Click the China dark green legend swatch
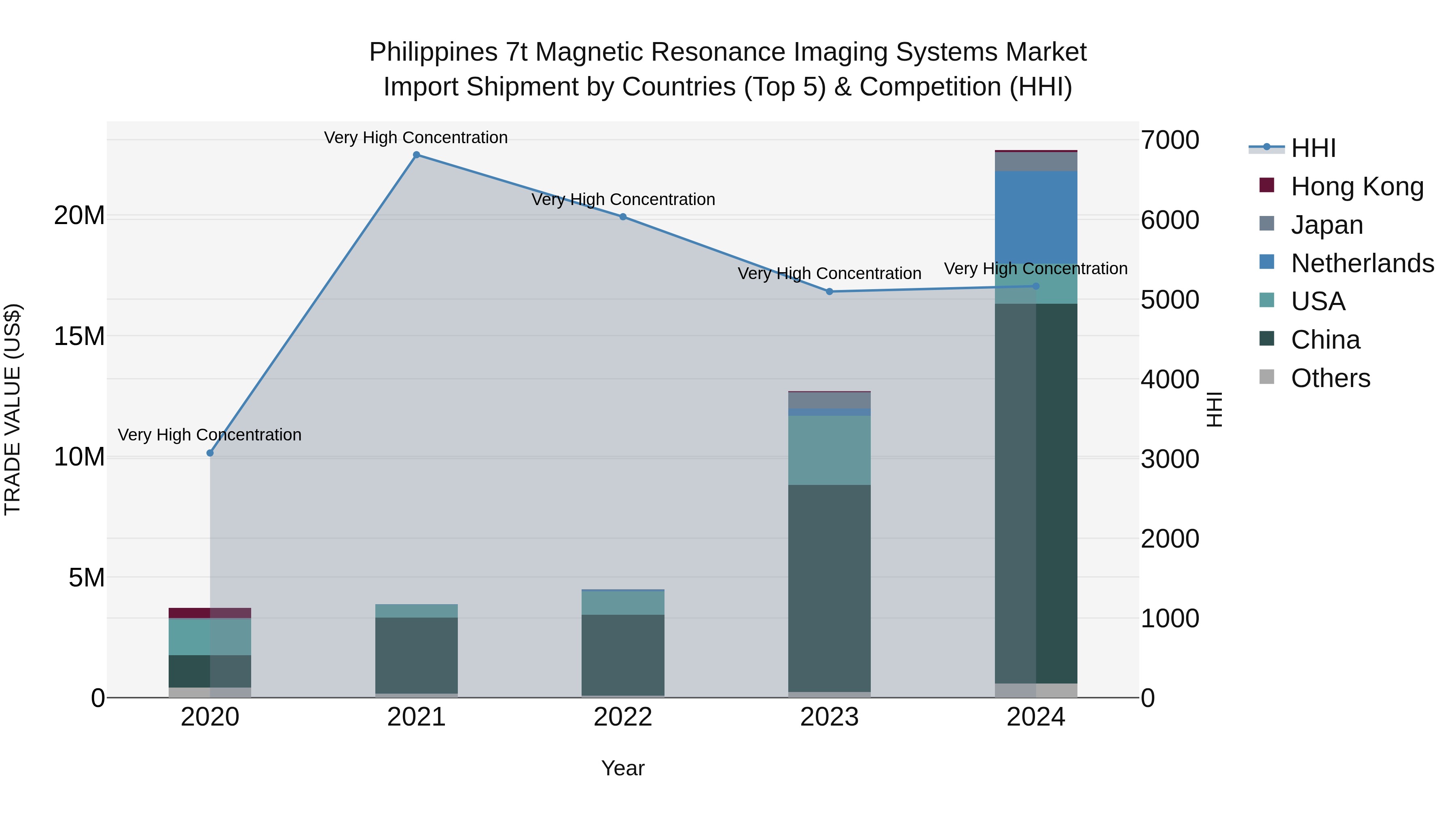 [x=1267, y=339]
